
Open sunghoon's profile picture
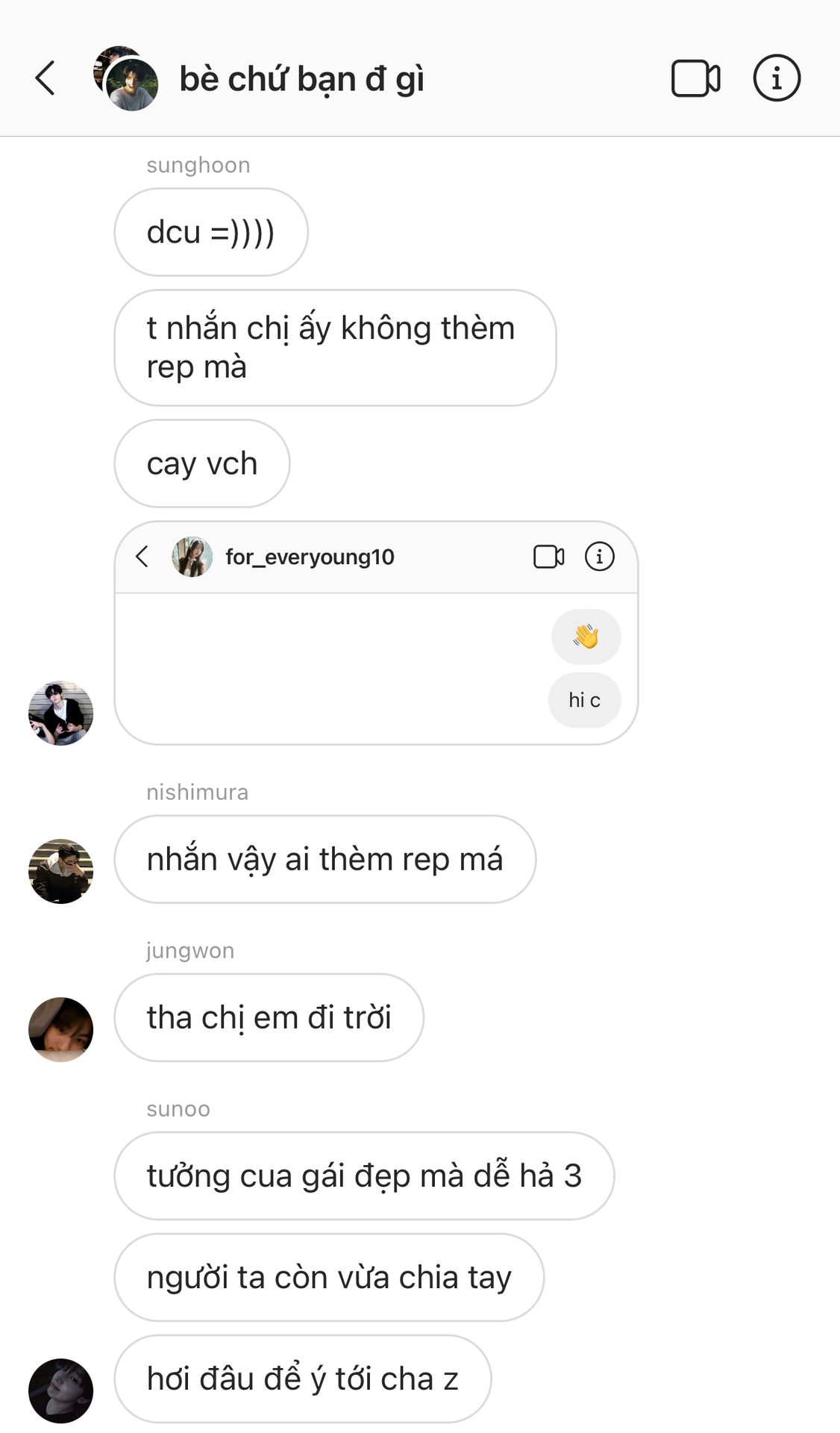pyautogui.click(x=60, y=713)
